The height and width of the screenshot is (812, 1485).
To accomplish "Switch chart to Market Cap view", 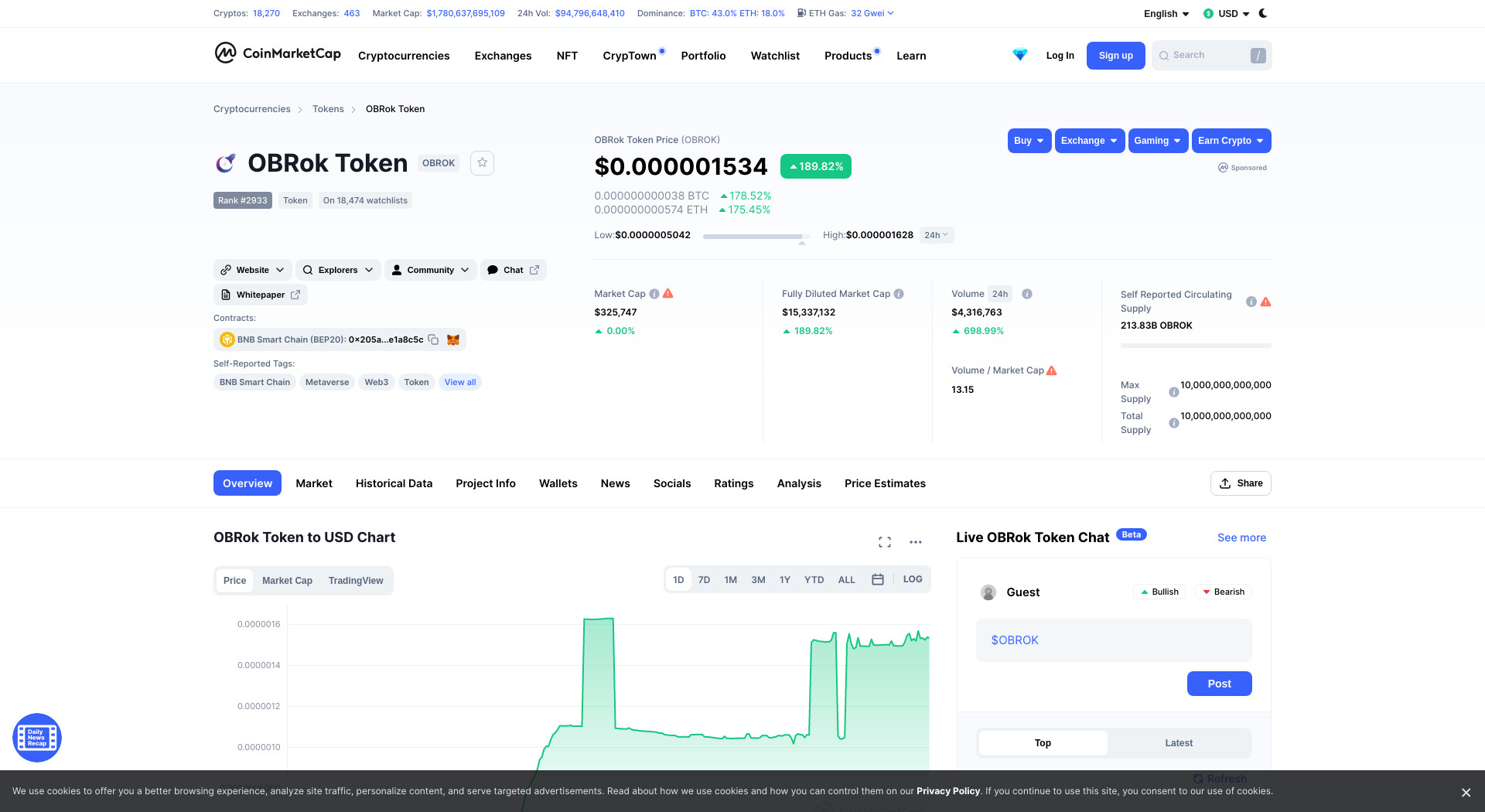I will [287, 581].
